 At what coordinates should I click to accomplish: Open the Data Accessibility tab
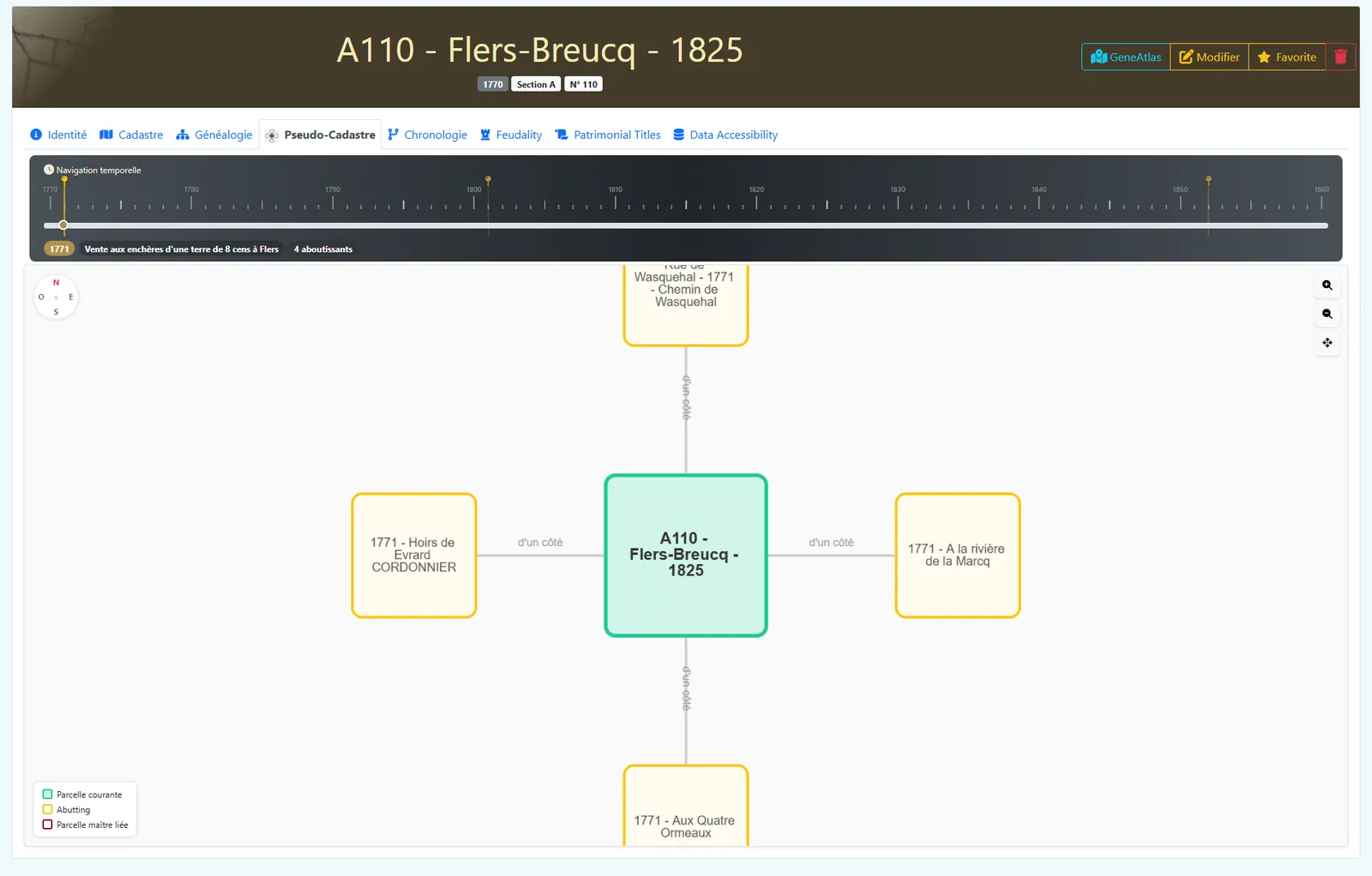725,135
